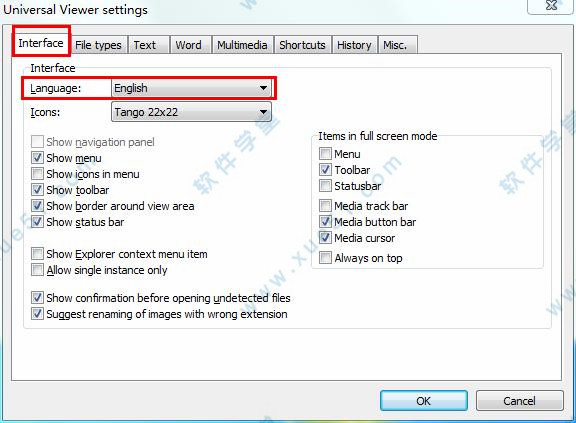Open the Language dropdown
The width and height of the screenshot is (576, 423).
191,88
